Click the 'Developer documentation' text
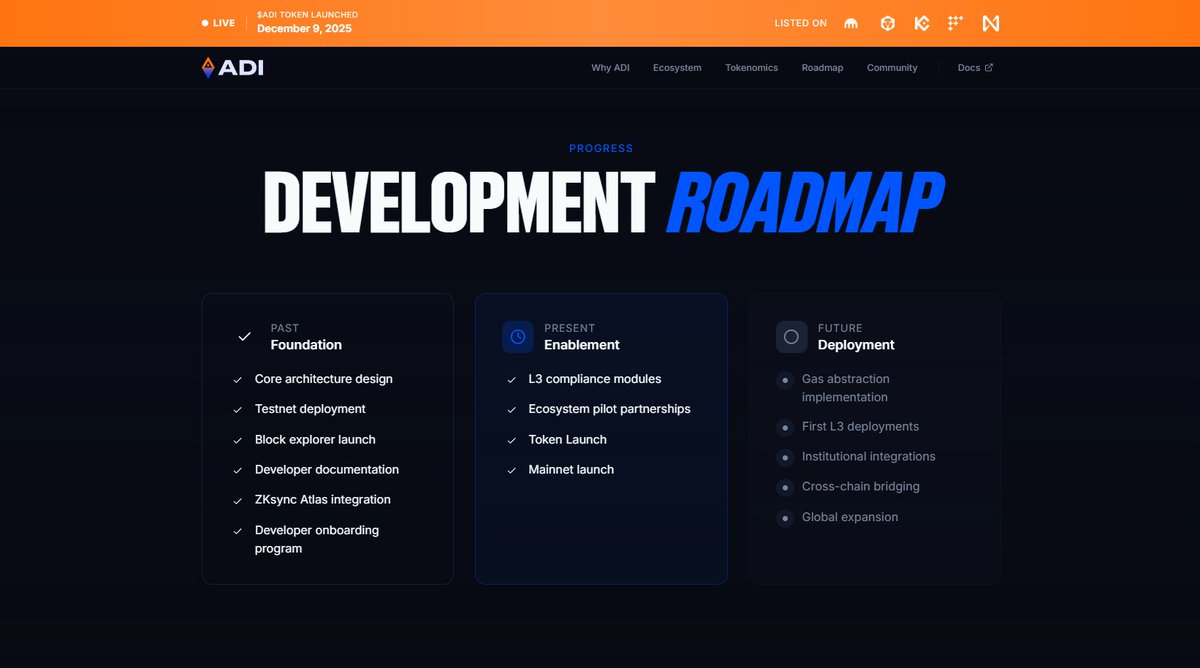The height and width of the screenshot is (668, 1200). pos(327,470)
